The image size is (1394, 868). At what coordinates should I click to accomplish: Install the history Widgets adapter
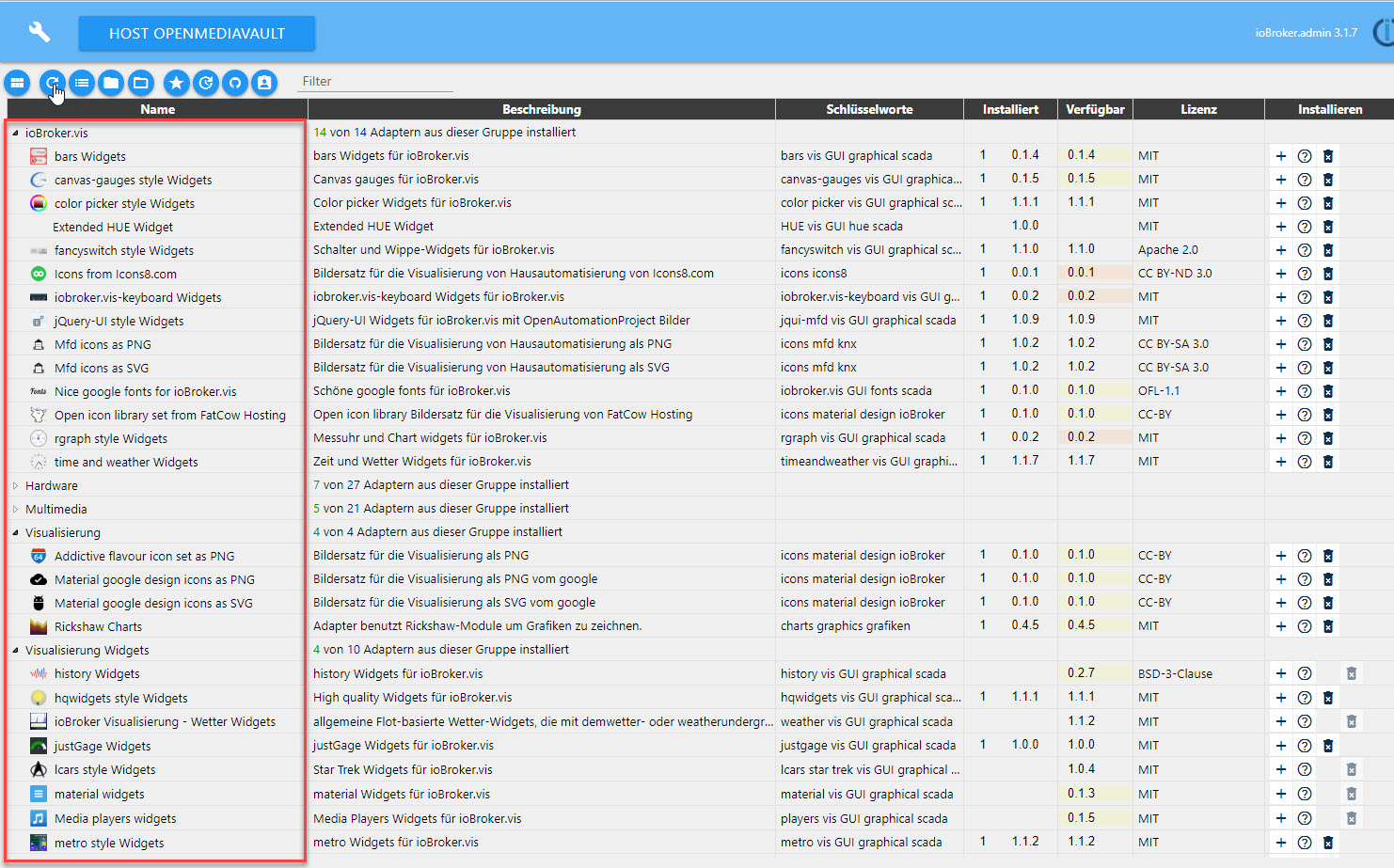point(1280,673)
